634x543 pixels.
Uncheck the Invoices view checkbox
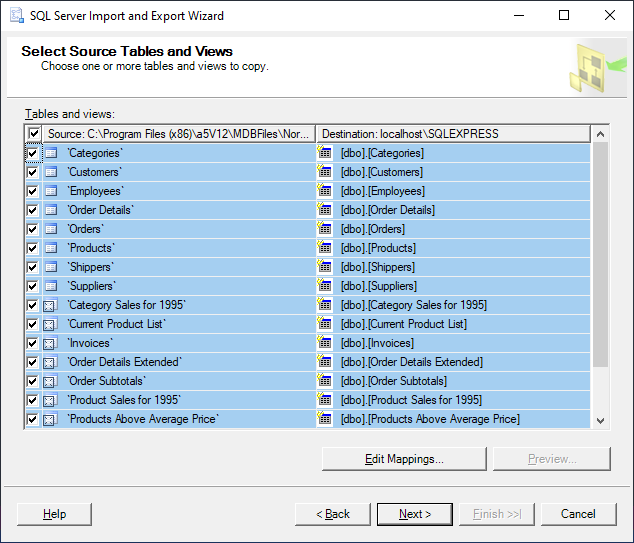(x=32, y=343)
